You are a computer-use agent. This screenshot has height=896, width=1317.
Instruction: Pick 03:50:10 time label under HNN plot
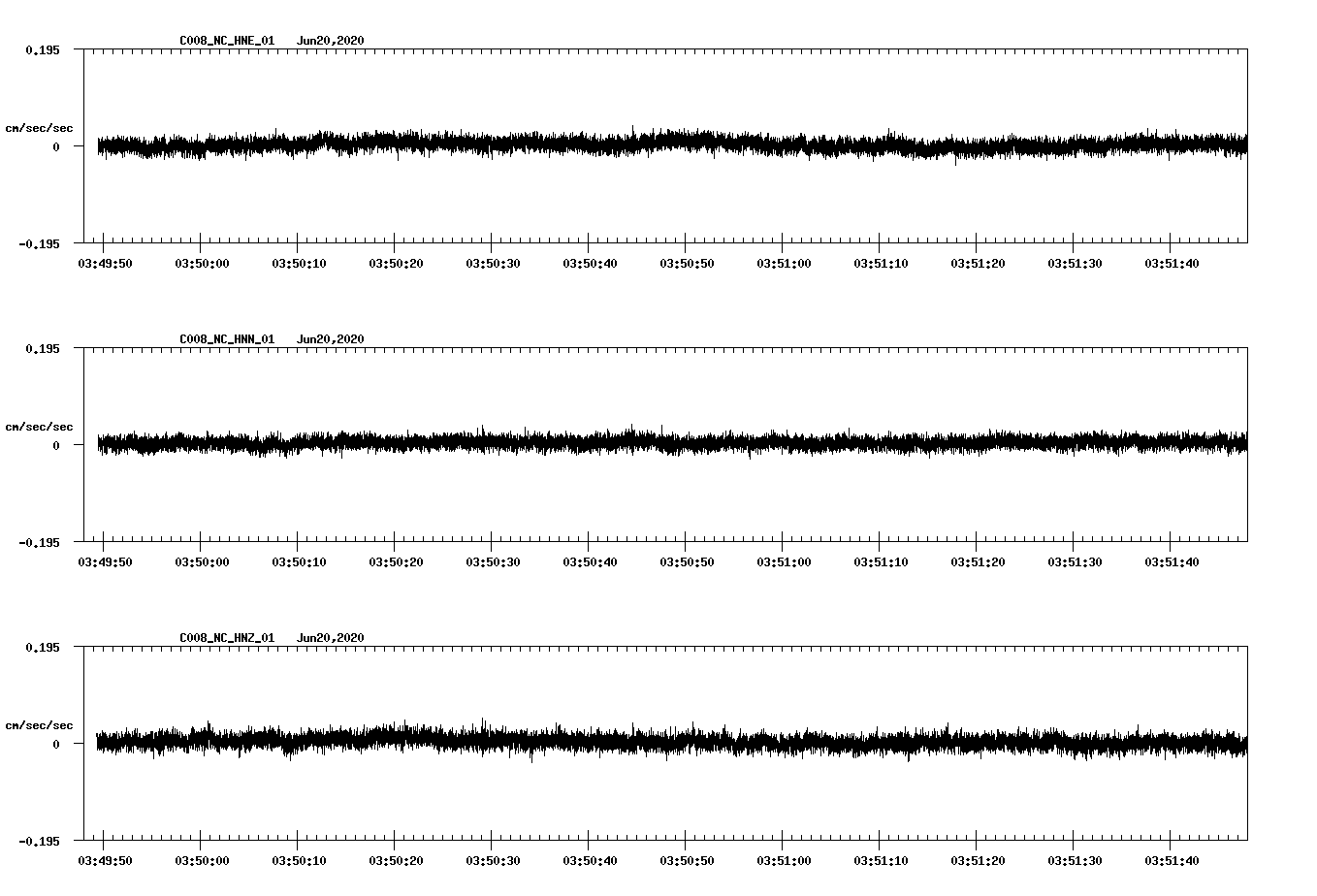(299, 562)
